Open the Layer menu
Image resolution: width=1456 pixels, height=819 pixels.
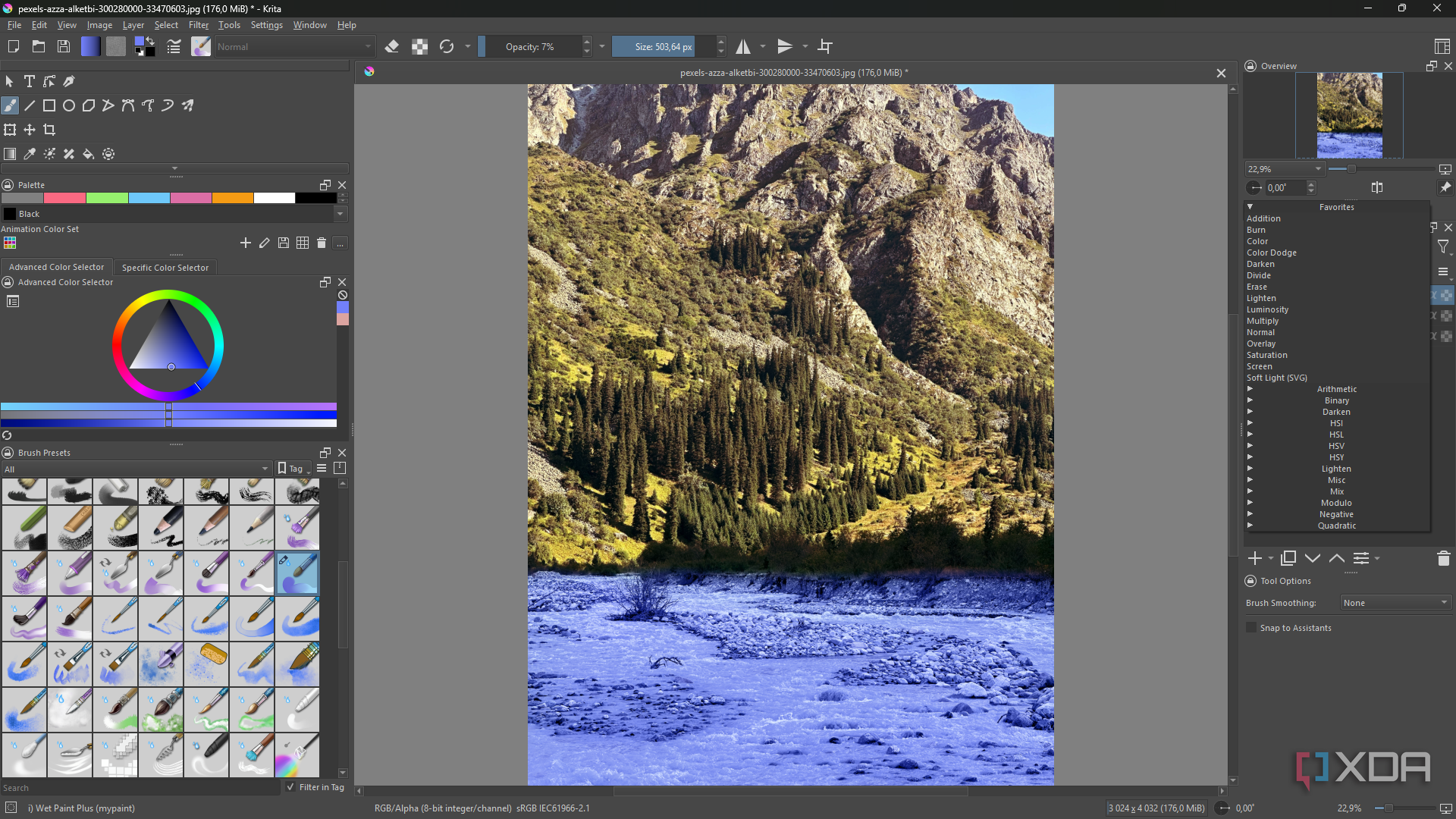(133, 25)
